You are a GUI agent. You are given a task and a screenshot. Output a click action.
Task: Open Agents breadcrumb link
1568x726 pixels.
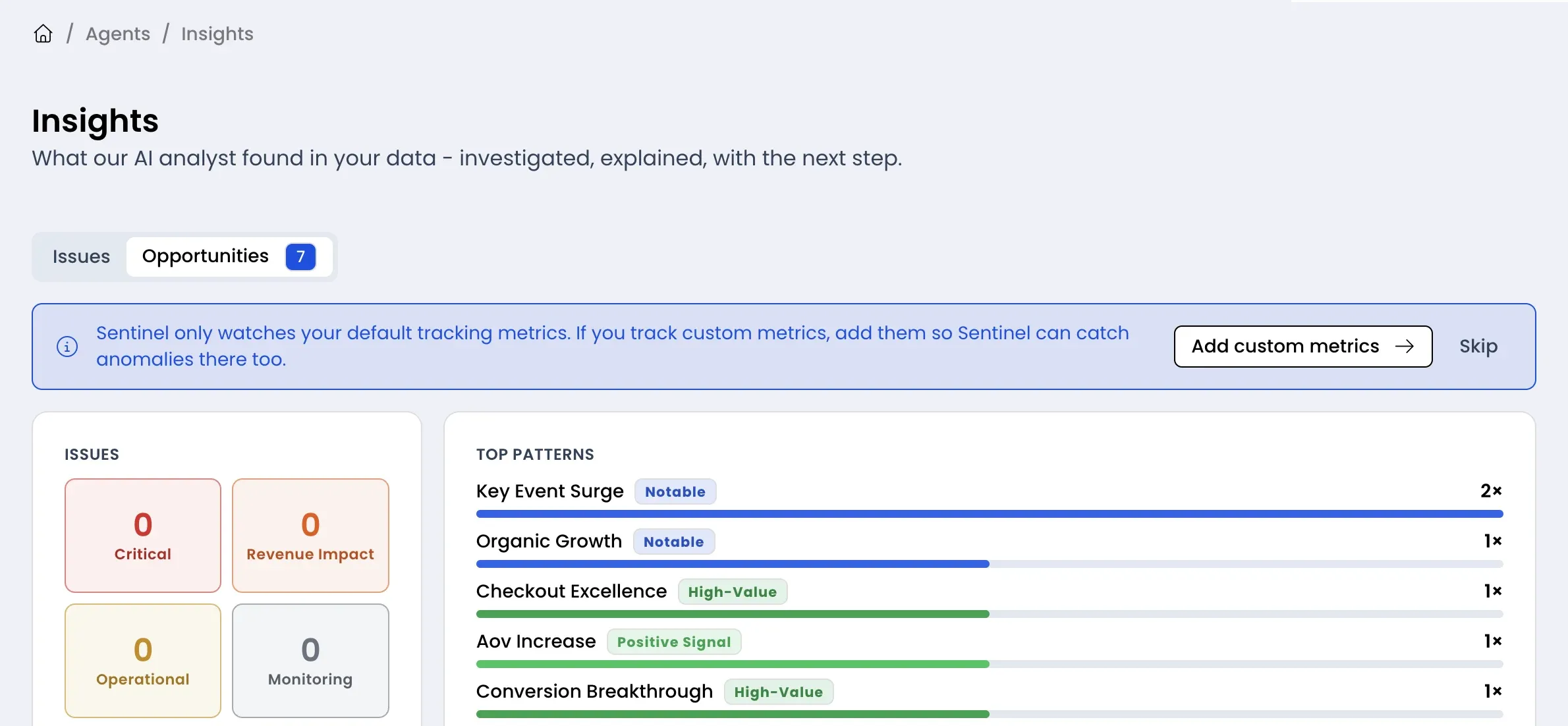click(x=118, y=34)
